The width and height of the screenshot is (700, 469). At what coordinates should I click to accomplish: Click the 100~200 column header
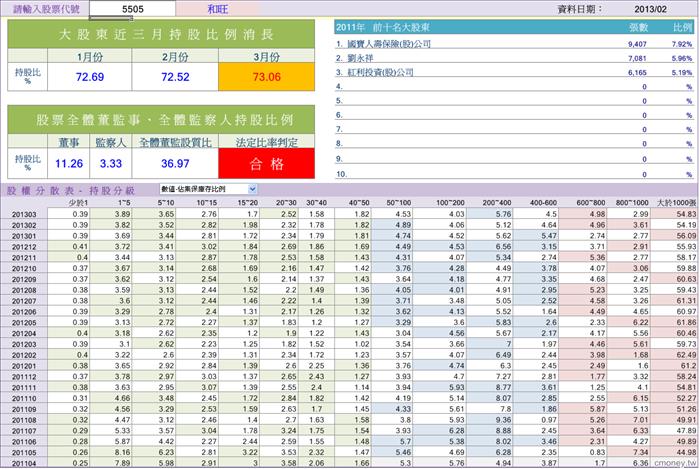450,203
